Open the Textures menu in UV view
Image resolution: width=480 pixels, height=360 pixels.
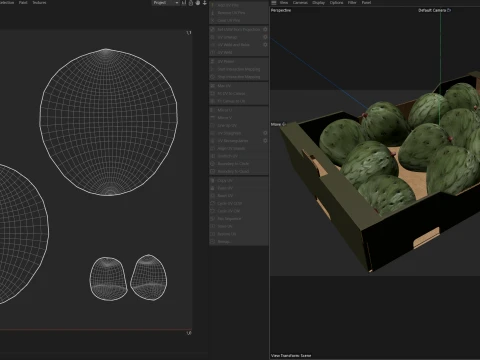click(x=39, y=2)
